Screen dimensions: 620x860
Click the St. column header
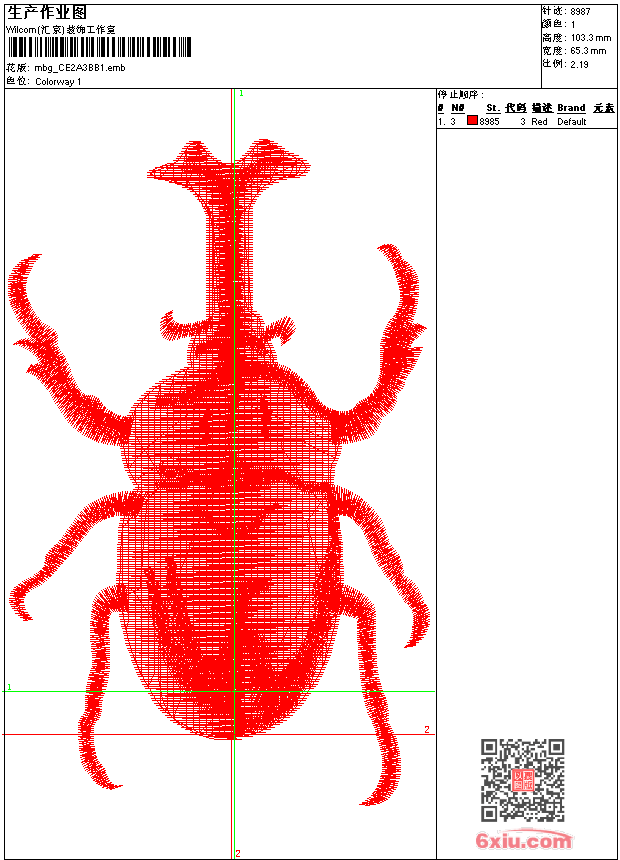tap(492, 108)
